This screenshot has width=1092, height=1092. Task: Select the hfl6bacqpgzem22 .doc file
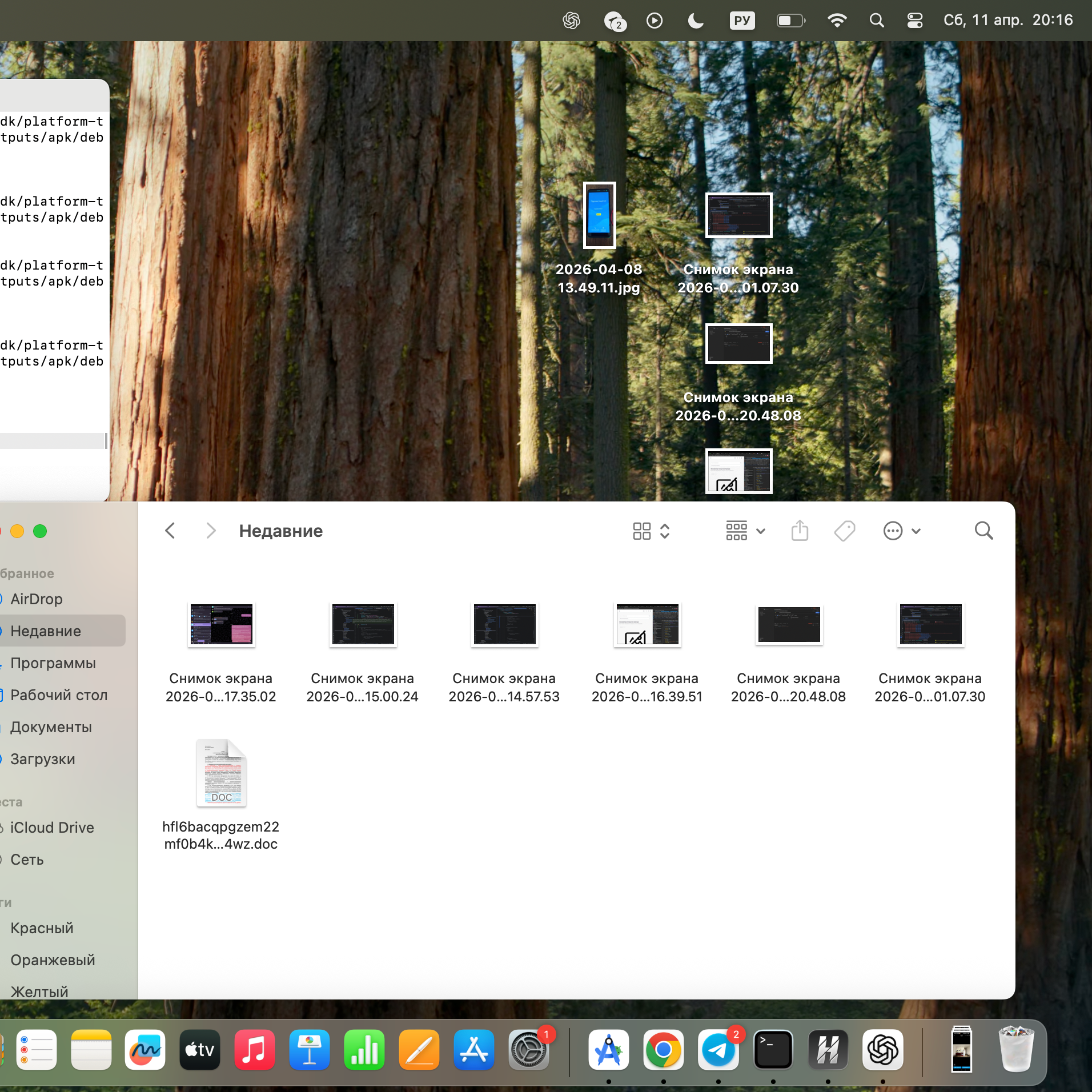221,774
